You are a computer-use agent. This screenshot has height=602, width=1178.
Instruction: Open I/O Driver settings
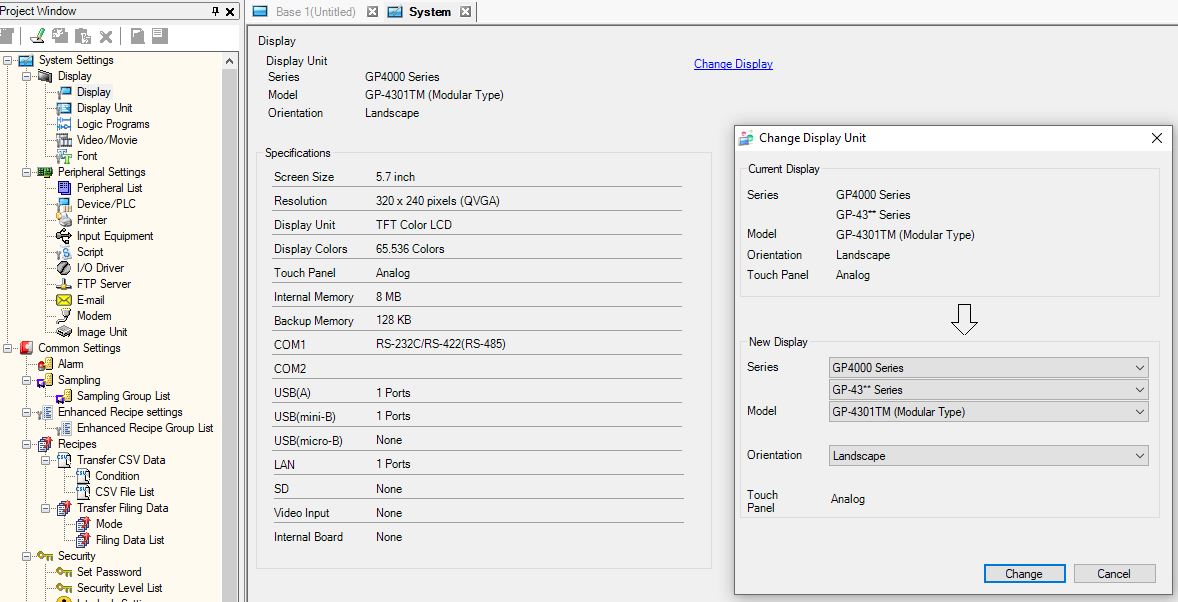[x=100, y=268]
